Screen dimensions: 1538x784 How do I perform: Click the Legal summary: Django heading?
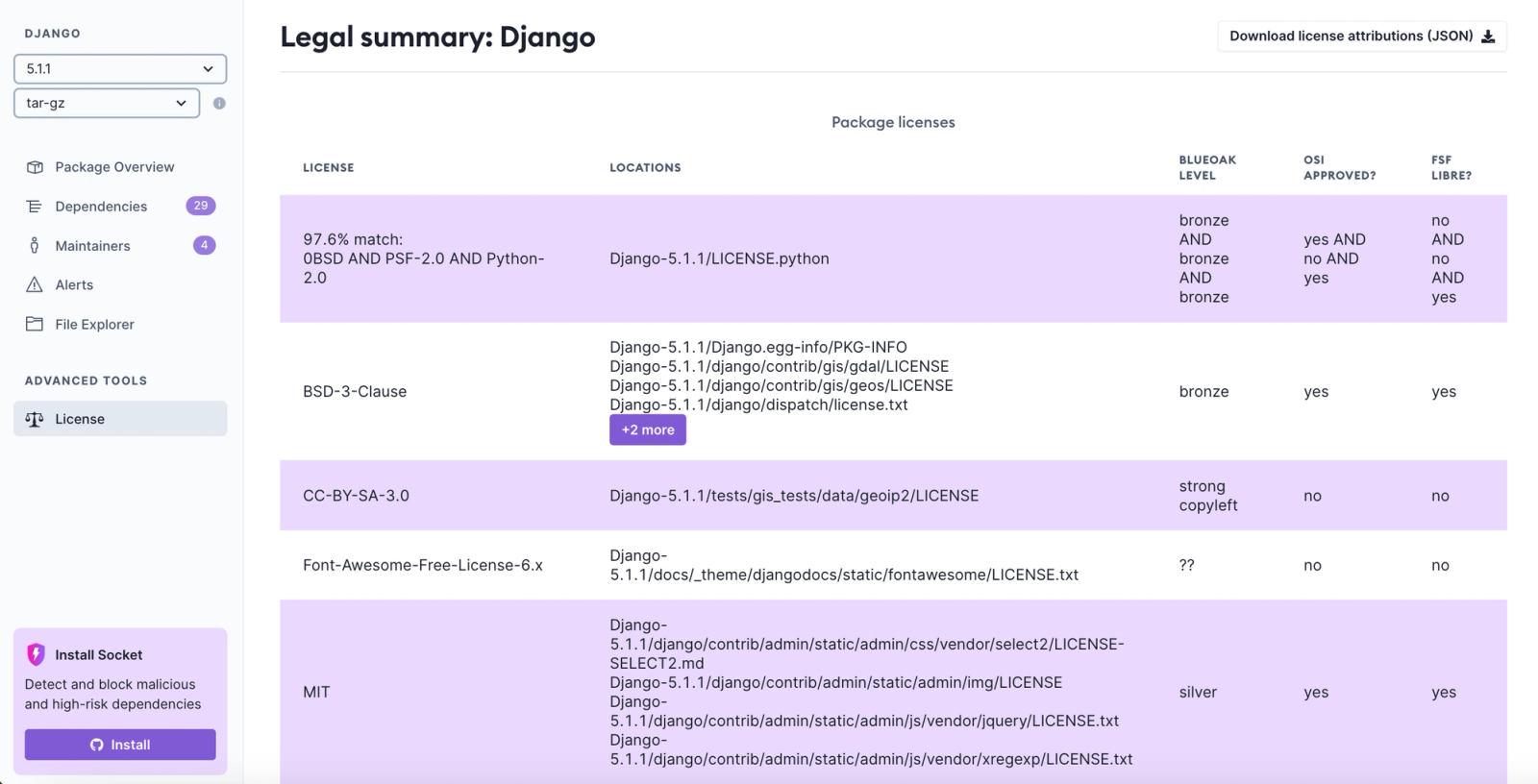click(437, 37)
